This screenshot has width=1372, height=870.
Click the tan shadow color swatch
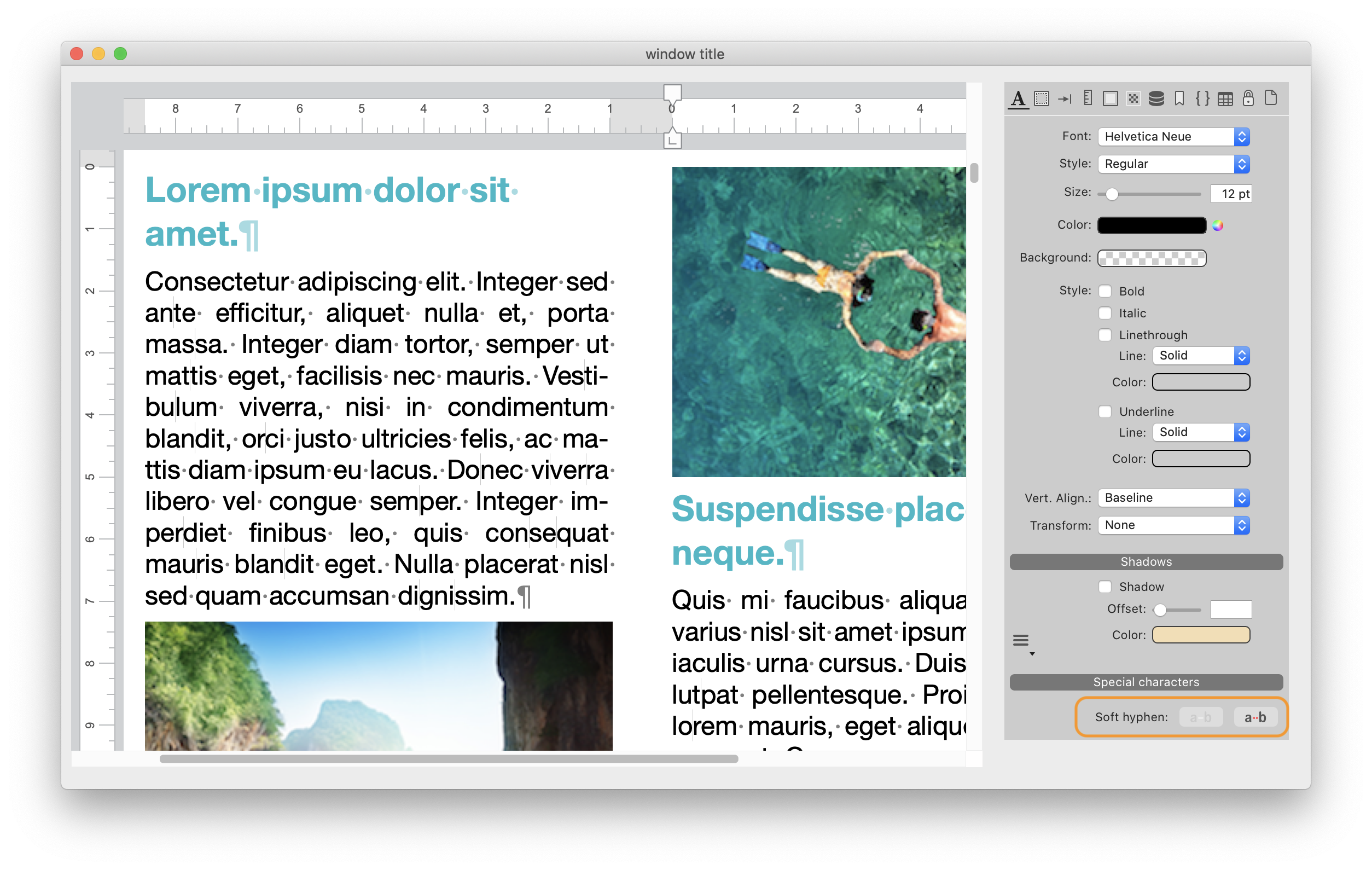click(x=1200, y=635)
